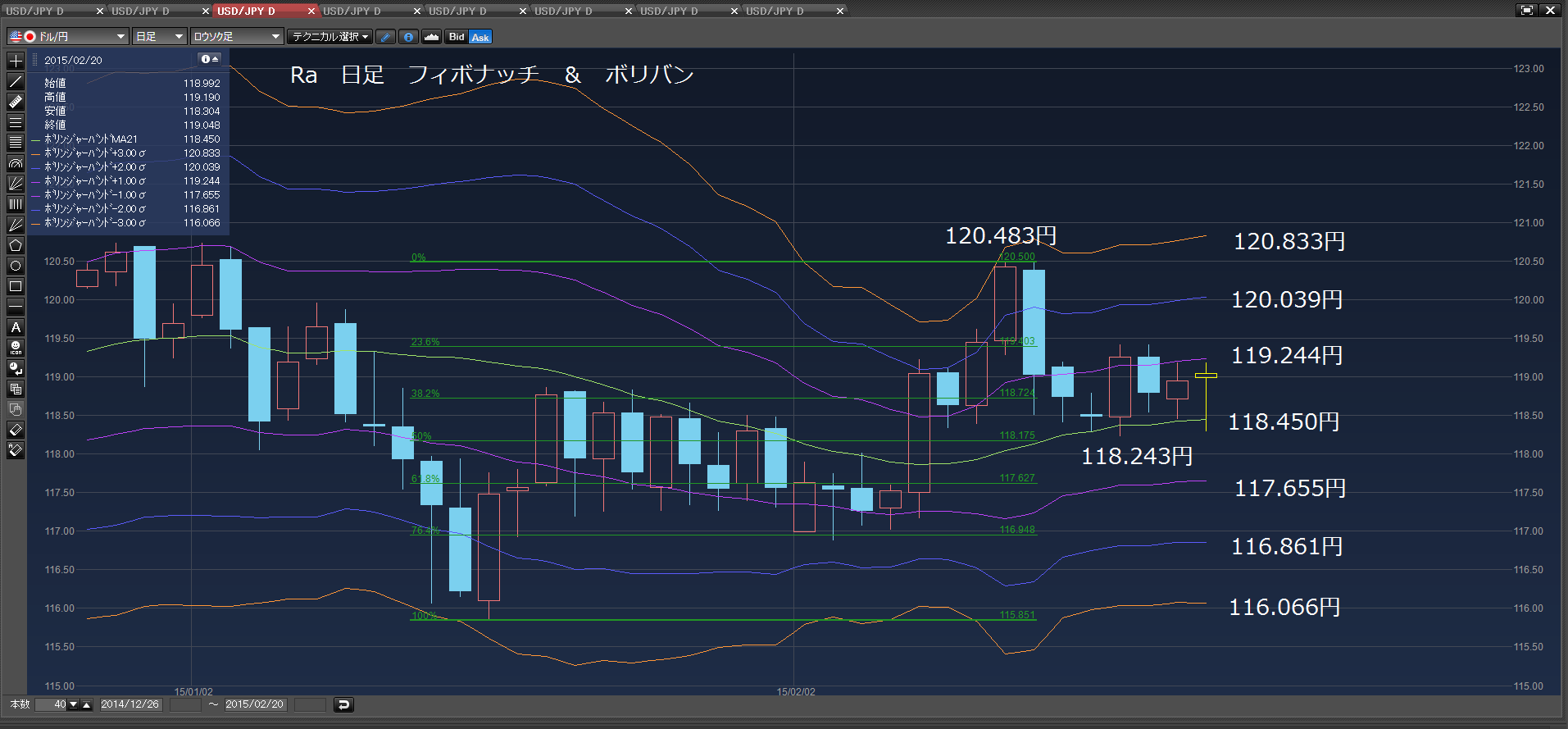Viewport: 1568px width, 729px height.
Task: Switch price display to Bid
Action: click(x=457, y=37)
